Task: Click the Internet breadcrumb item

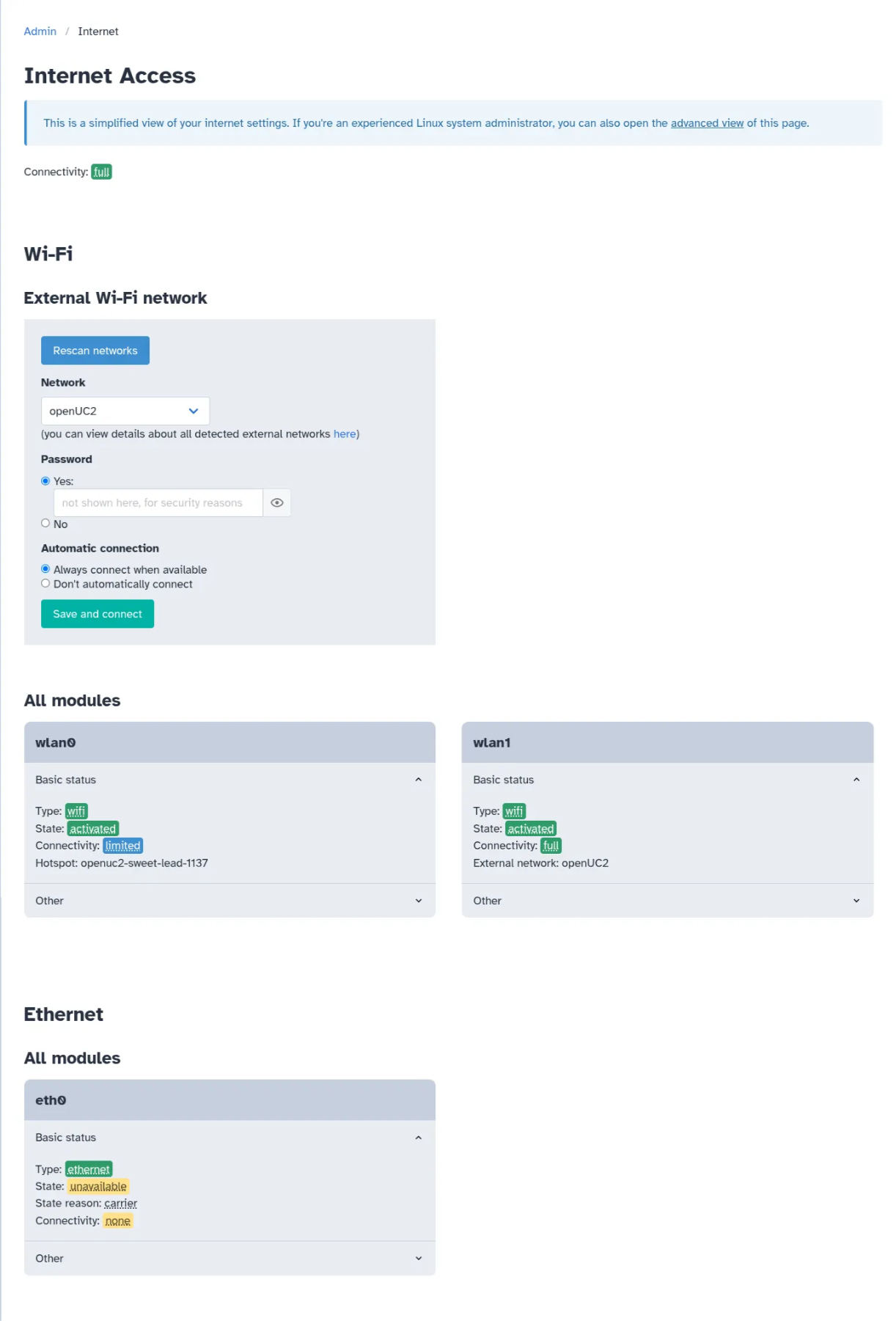Action: click(98, 31)
